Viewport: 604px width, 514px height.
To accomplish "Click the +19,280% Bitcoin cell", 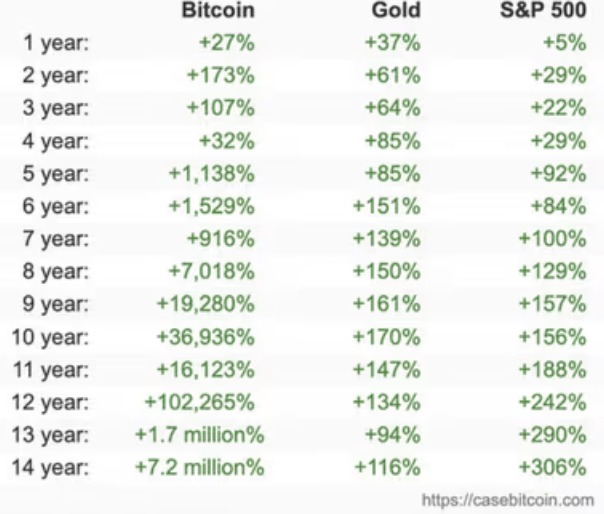I will tap(205, 304).
